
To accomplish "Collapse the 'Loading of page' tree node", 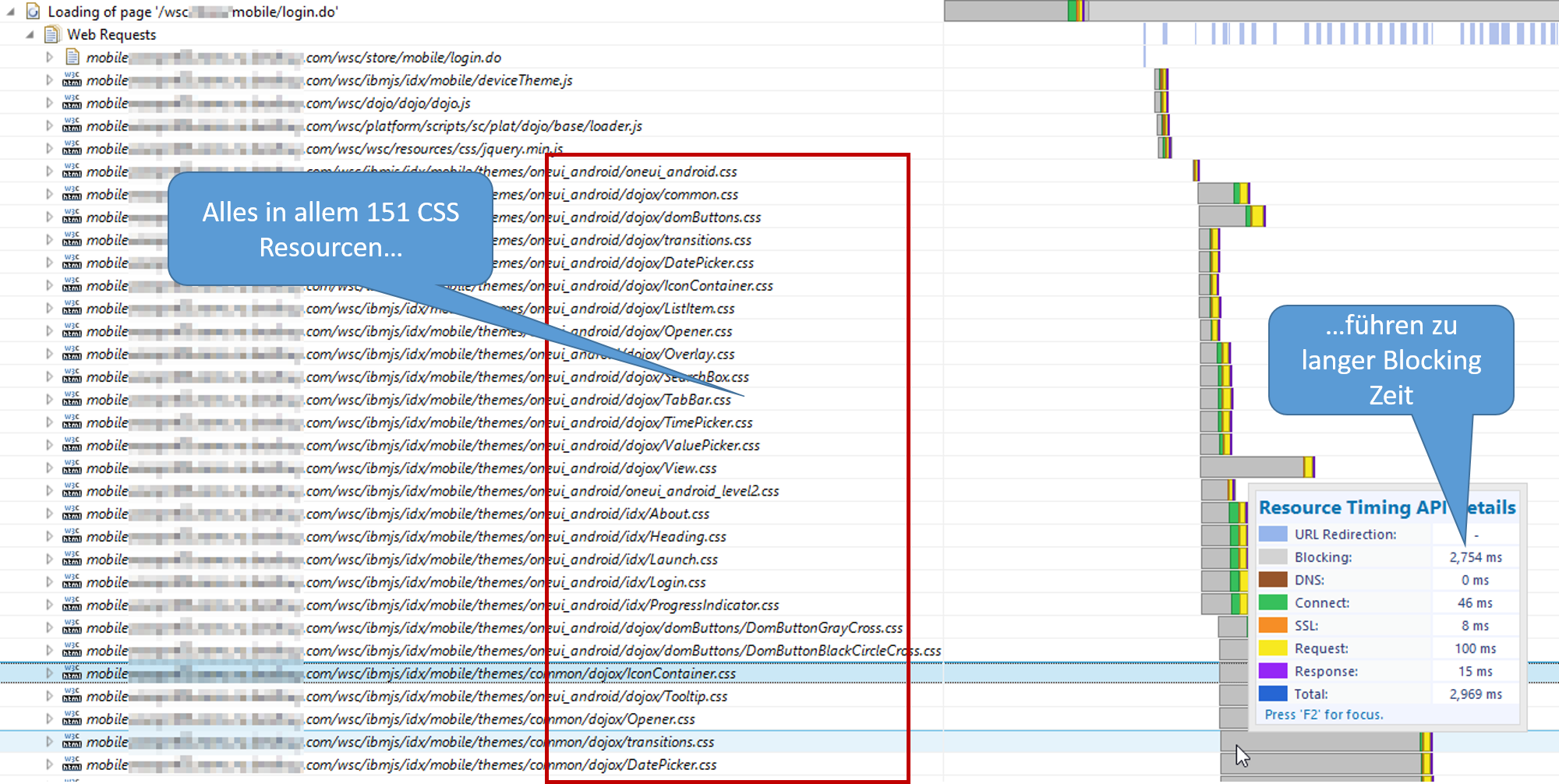I will point(11,12).
